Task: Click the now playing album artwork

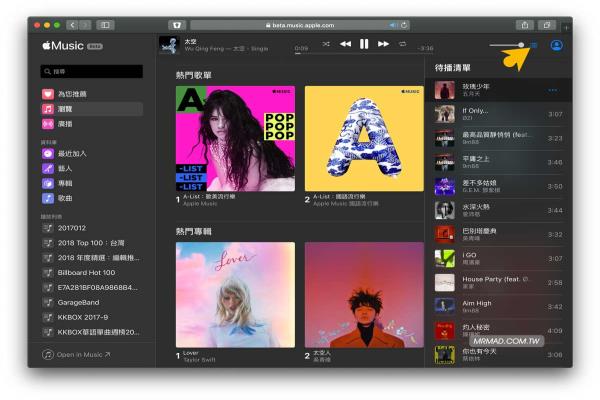Action: pos(169,45)
